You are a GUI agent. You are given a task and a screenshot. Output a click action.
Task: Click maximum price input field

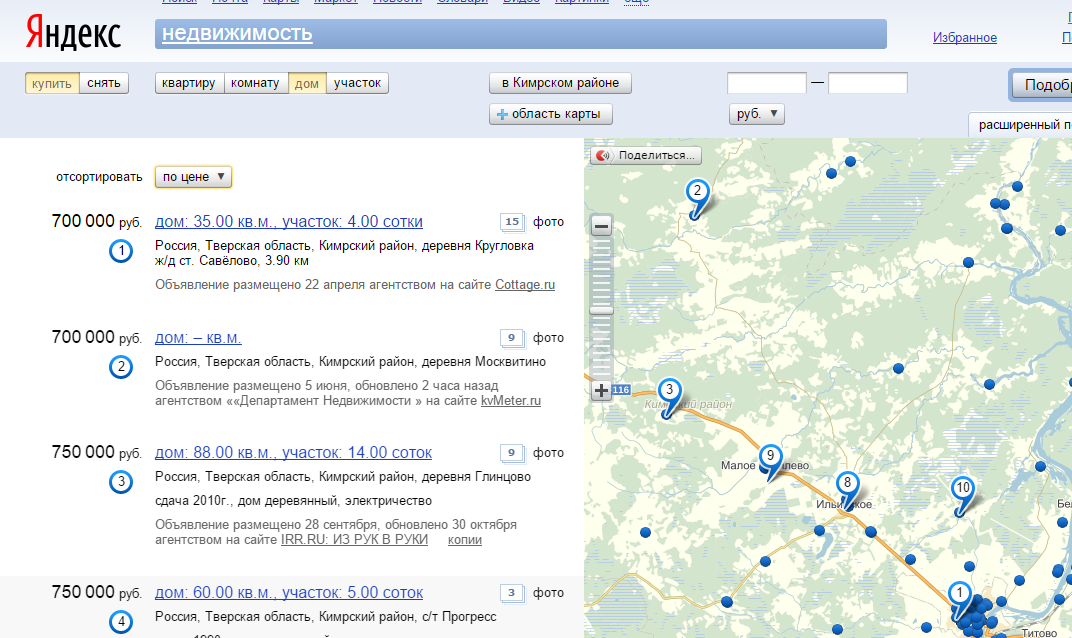tap(868, 83)
